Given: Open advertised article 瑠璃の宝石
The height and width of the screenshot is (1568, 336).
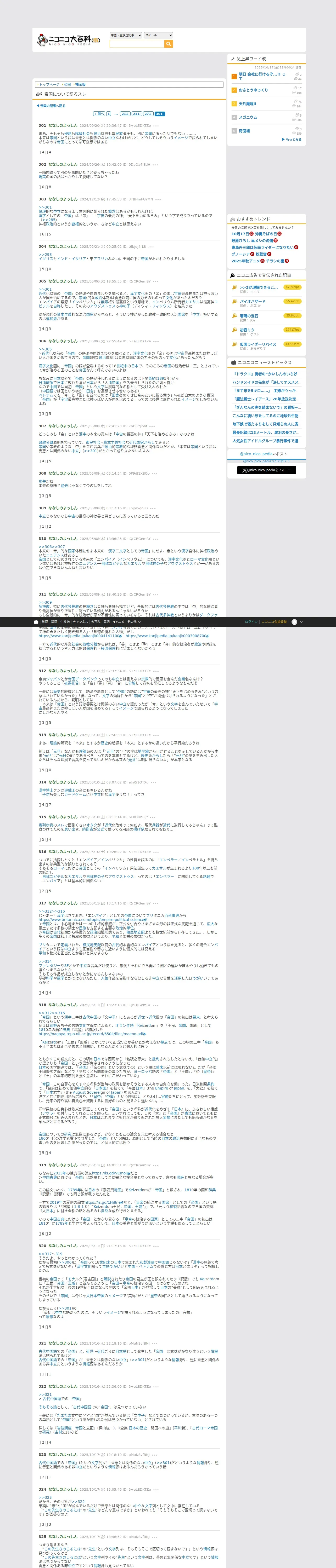Looking at the screenshot, I should point(249,316).
